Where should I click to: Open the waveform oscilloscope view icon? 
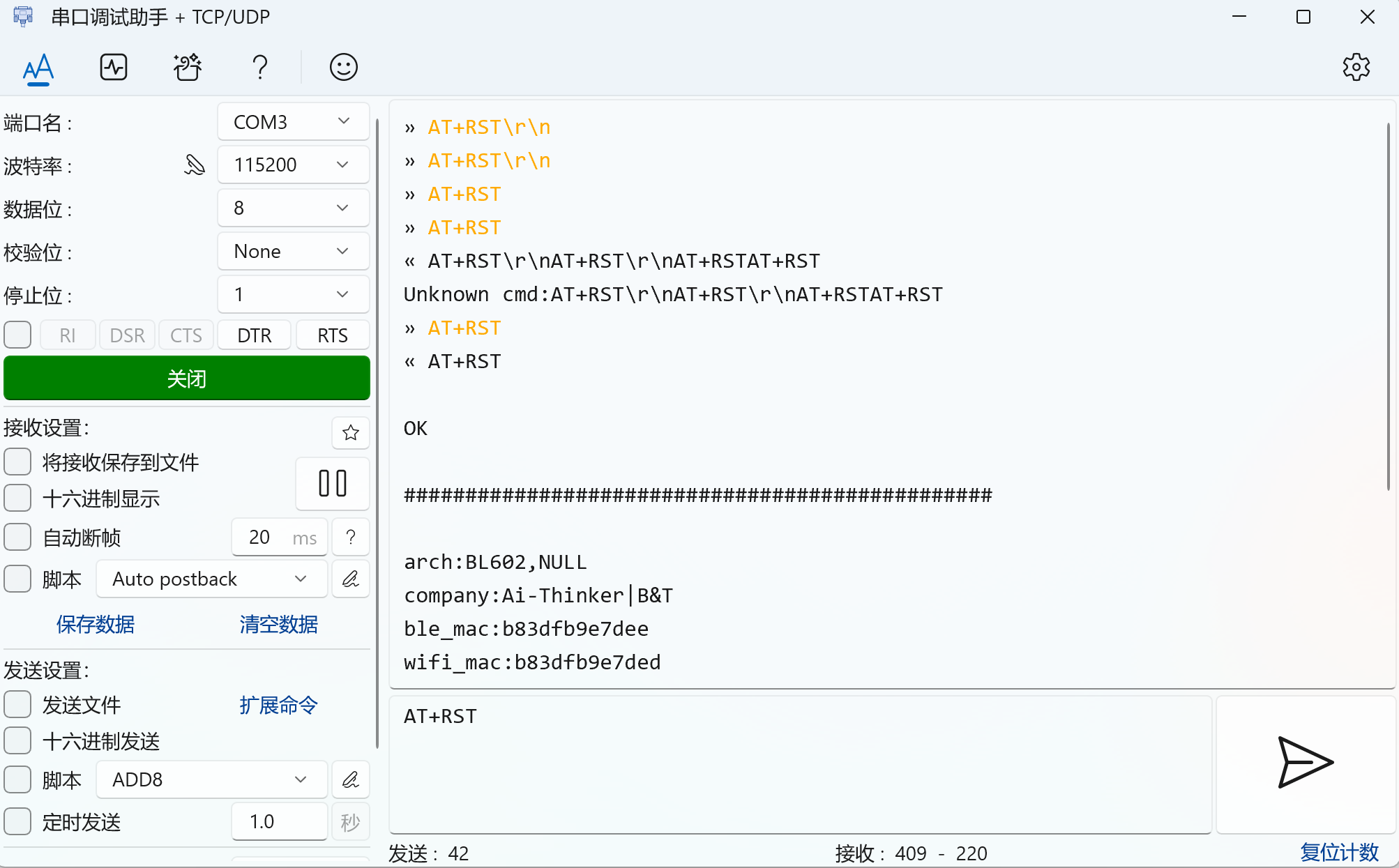[x=114, y=68]
